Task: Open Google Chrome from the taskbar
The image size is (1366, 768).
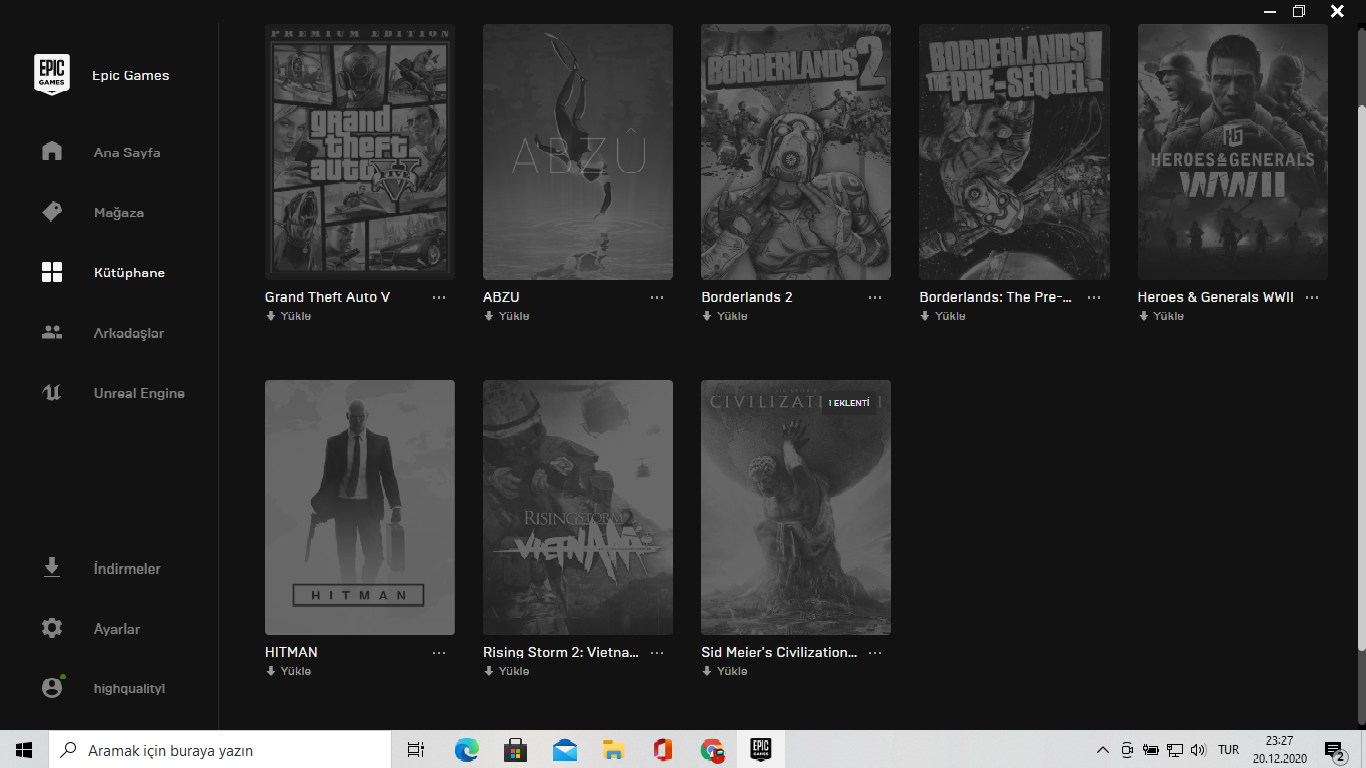Action: pyautogui.click(x=712, y=750)
